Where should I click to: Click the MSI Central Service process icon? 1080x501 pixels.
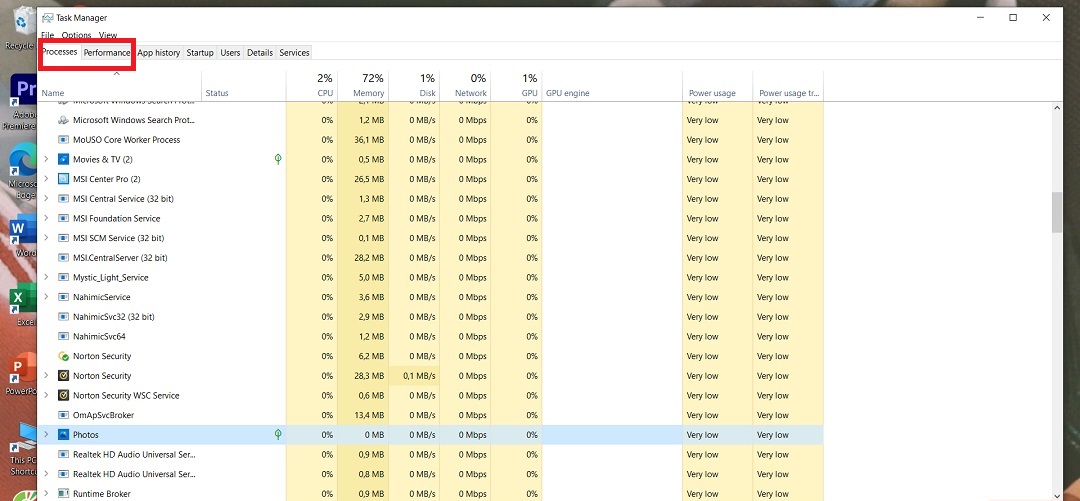click(63, 198)
